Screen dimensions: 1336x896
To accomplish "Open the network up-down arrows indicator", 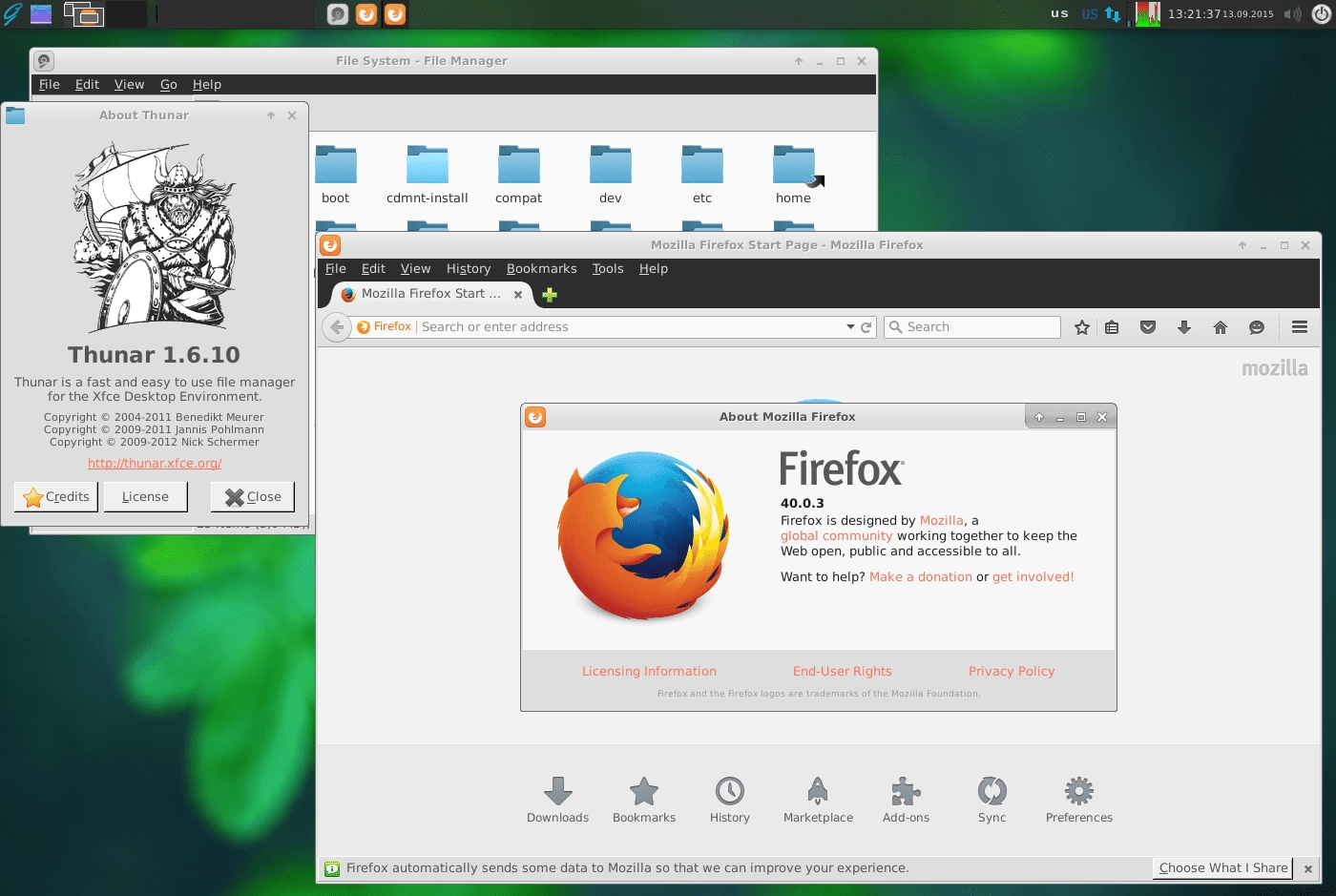I will click(1113, 14).
